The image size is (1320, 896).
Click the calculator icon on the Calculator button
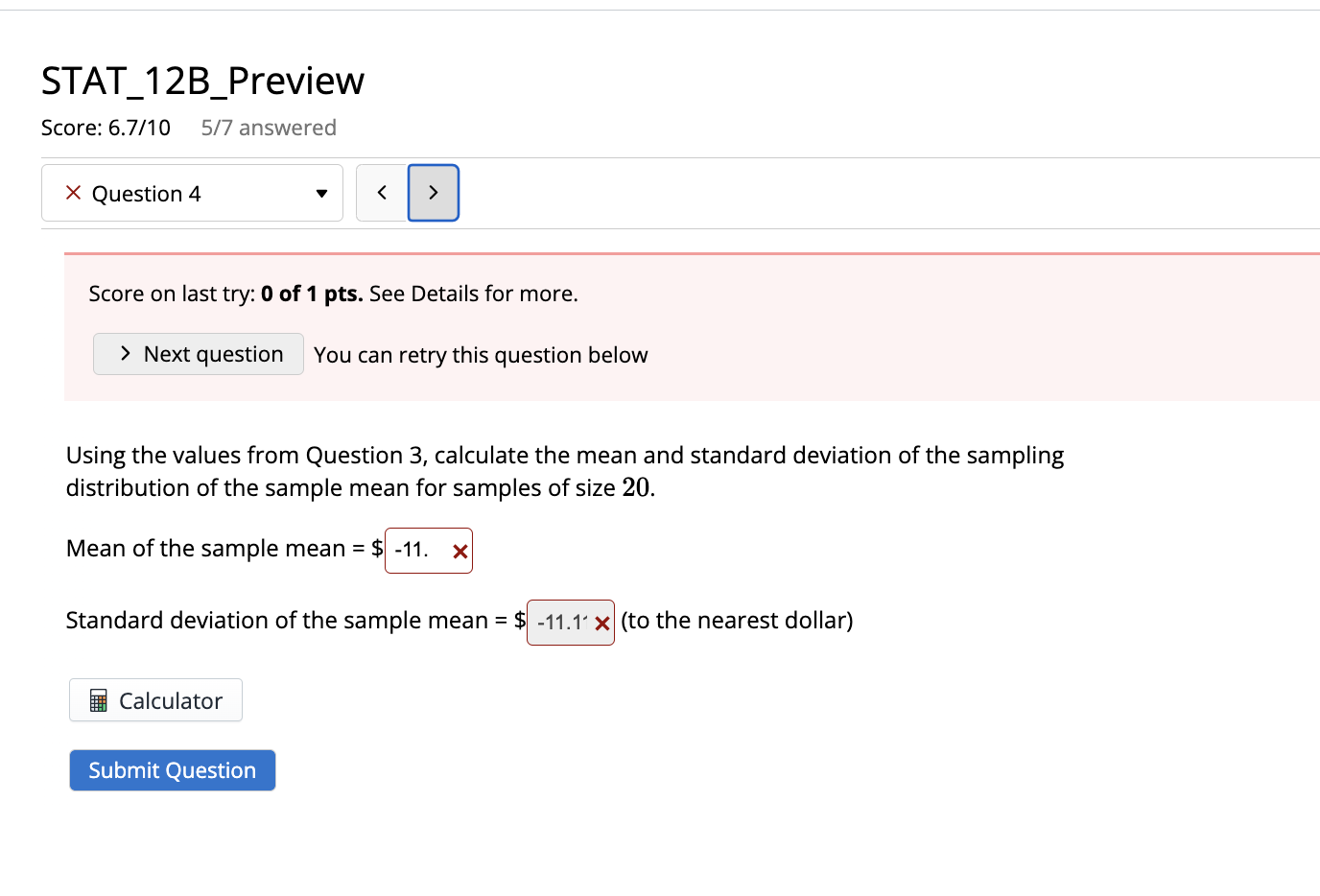(96, 699)
